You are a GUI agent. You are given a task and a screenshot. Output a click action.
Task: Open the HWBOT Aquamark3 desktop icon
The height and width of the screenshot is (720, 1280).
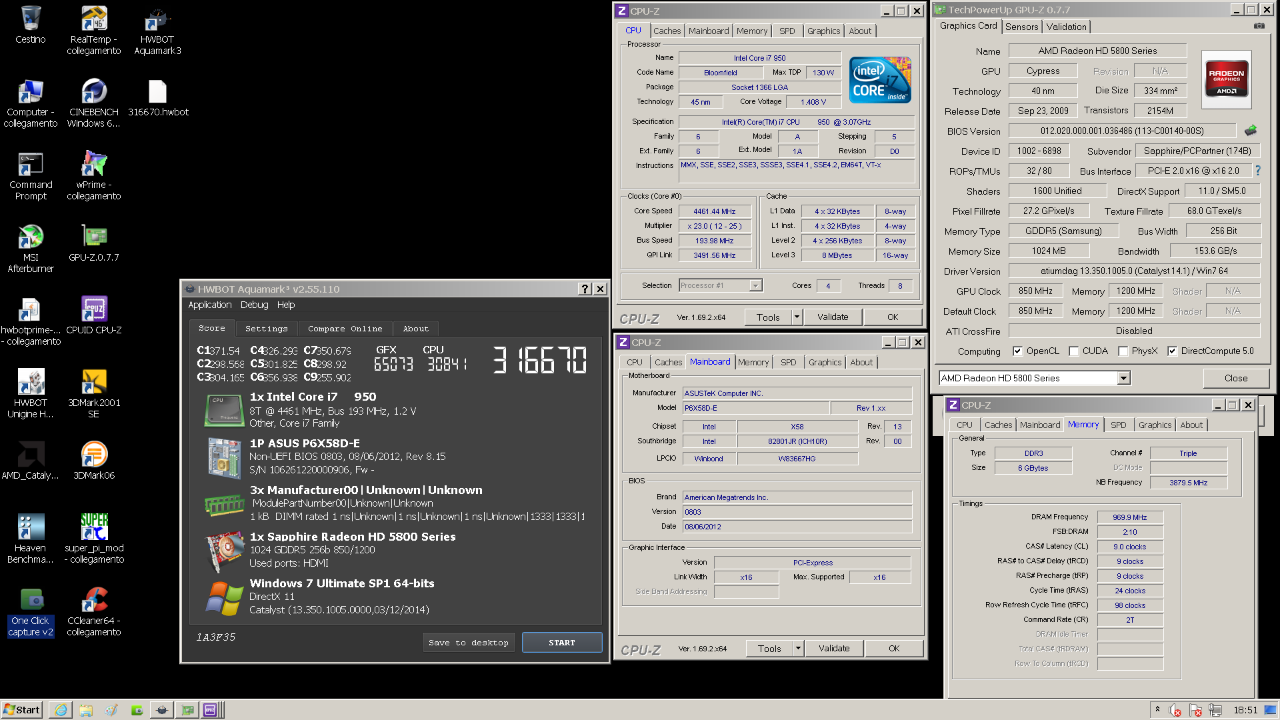157,30
